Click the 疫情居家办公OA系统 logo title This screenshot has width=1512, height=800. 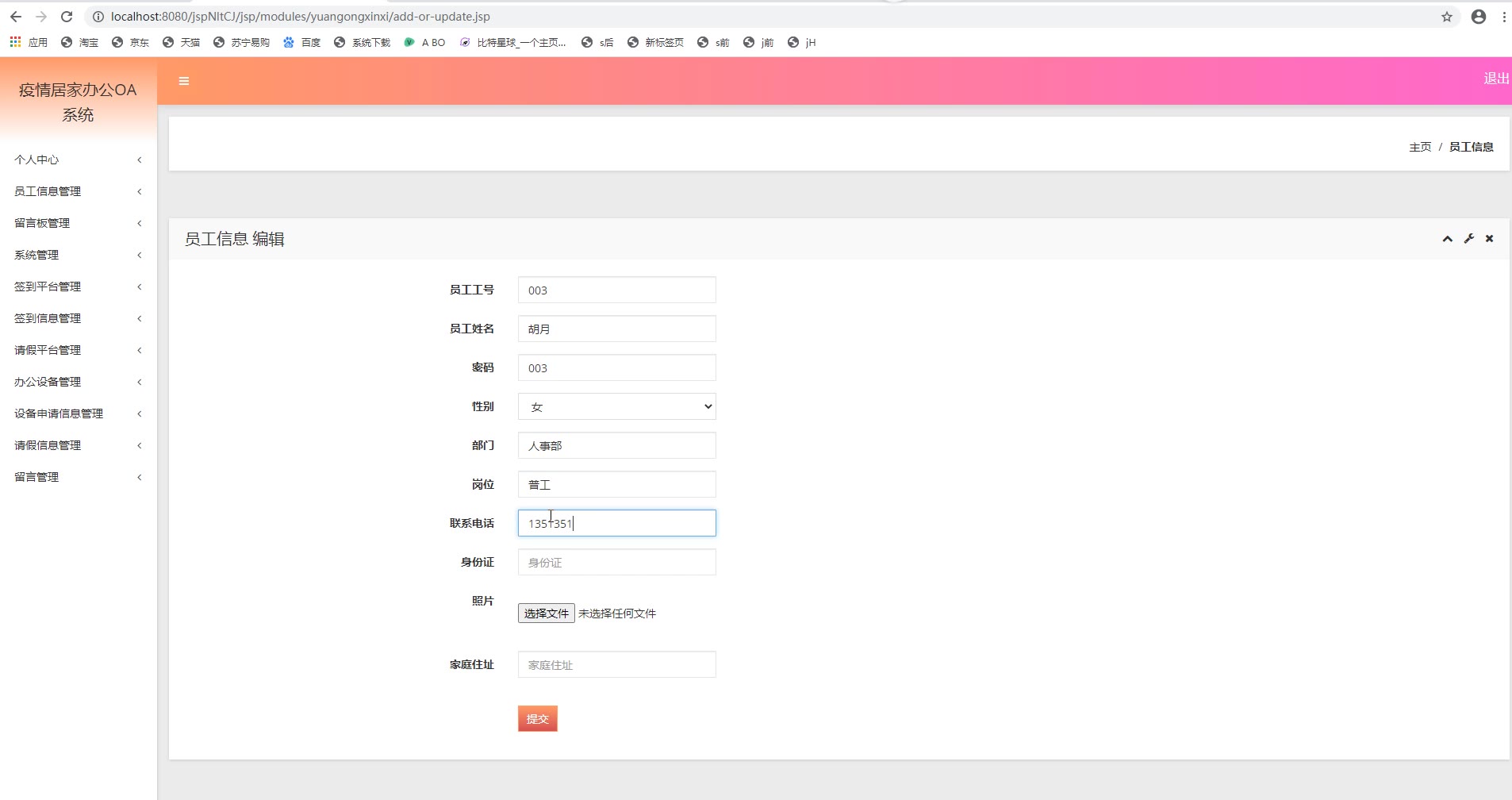(x=78, y=102)
